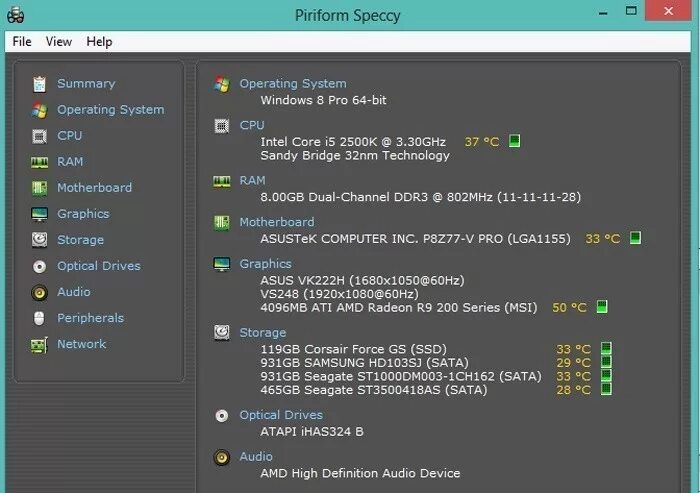Click Seagate ST3500418AS temperature indicator

point(606,389)
